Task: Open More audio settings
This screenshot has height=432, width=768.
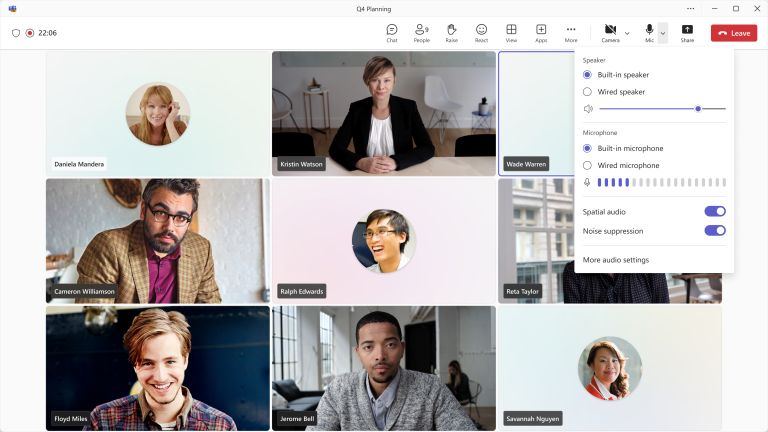Action: [x=616, y=260]
